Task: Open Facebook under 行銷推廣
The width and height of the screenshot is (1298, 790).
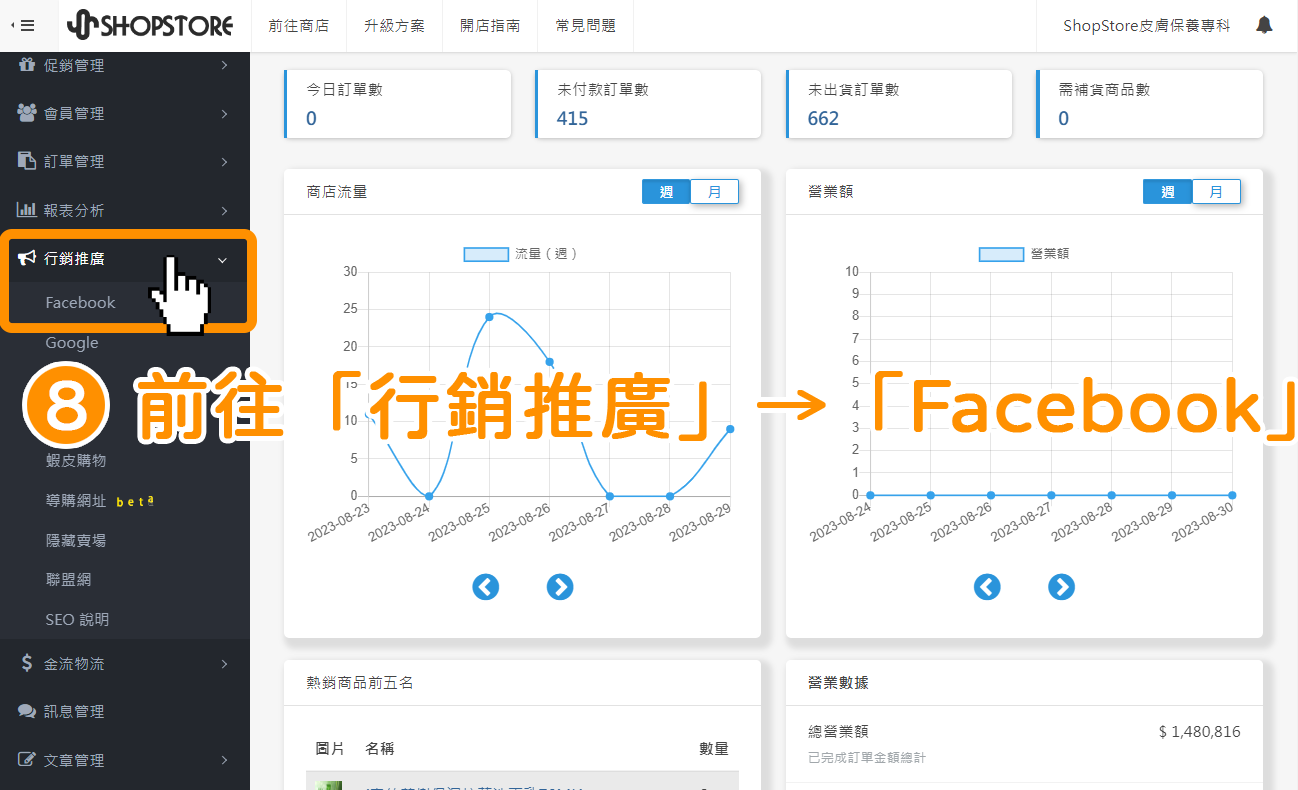Action: [80, 302]
